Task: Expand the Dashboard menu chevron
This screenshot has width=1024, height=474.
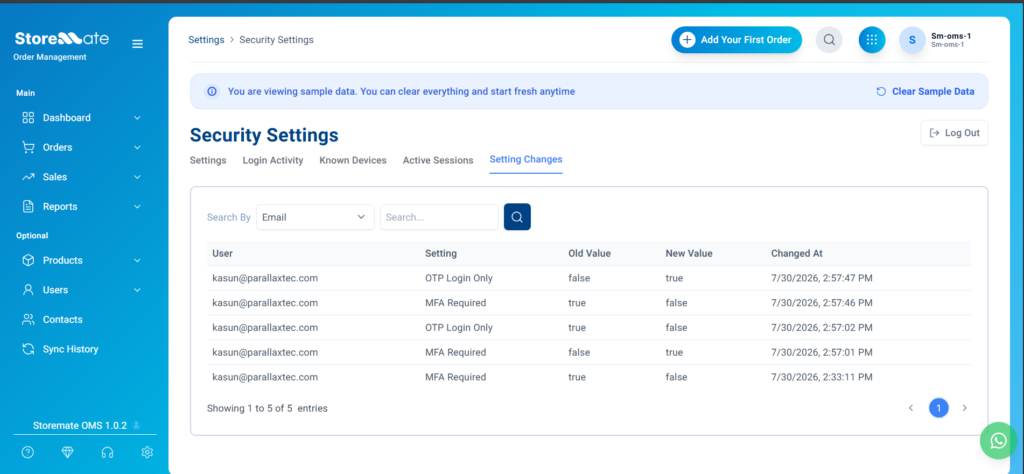Action: (x=137, y=118)
